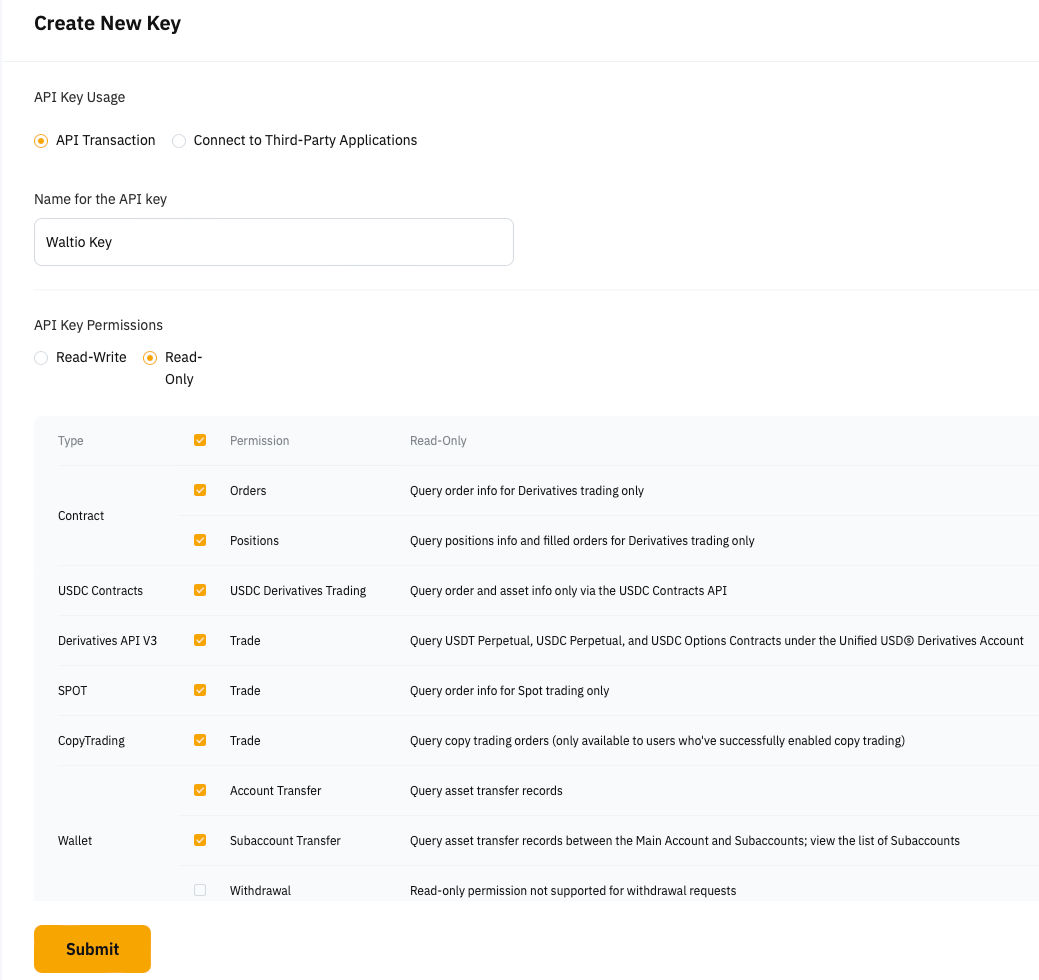Screen dimensions: 1039x980
Task: Uncheck the Contract Positions checkbox
Action: (x=200, y=540)
